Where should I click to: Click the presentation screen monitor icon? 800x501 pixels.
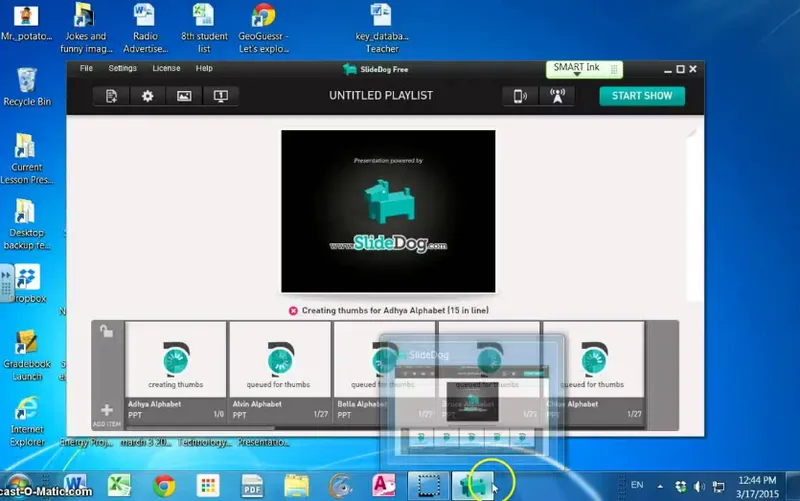(220, 96)
